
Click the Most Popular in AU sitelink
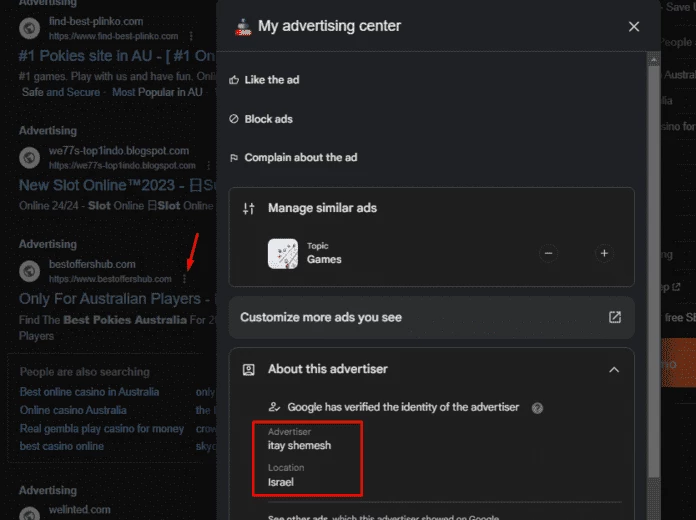click(157, 92)
